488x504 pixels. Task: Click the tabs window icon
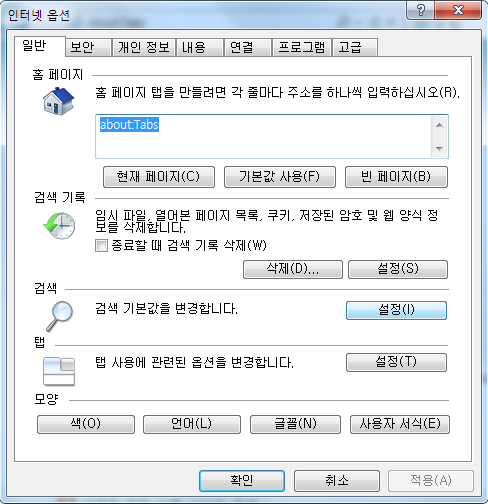59,371
